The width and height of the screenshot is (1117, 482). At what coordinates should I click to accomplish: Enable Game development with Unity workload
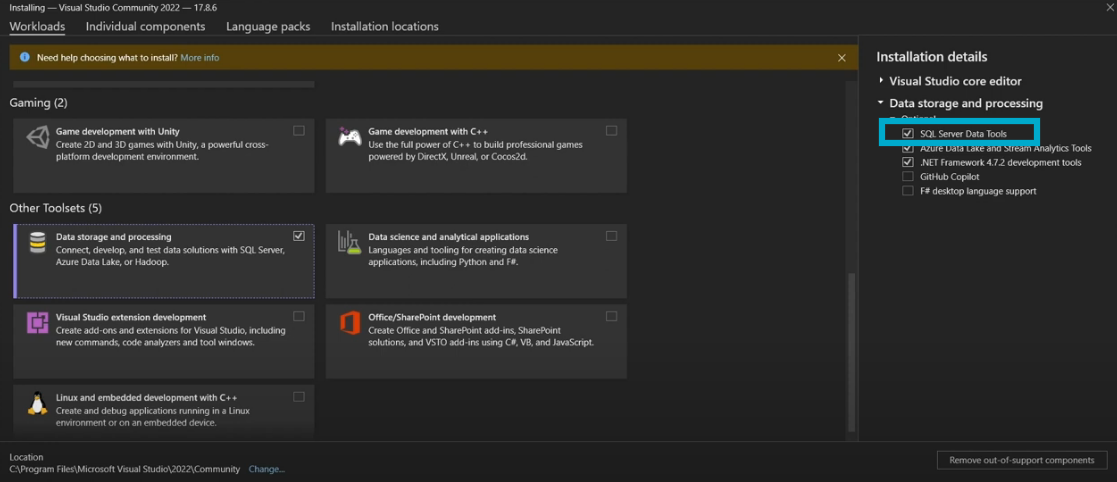pyautogui.click(x=298, y=131)
